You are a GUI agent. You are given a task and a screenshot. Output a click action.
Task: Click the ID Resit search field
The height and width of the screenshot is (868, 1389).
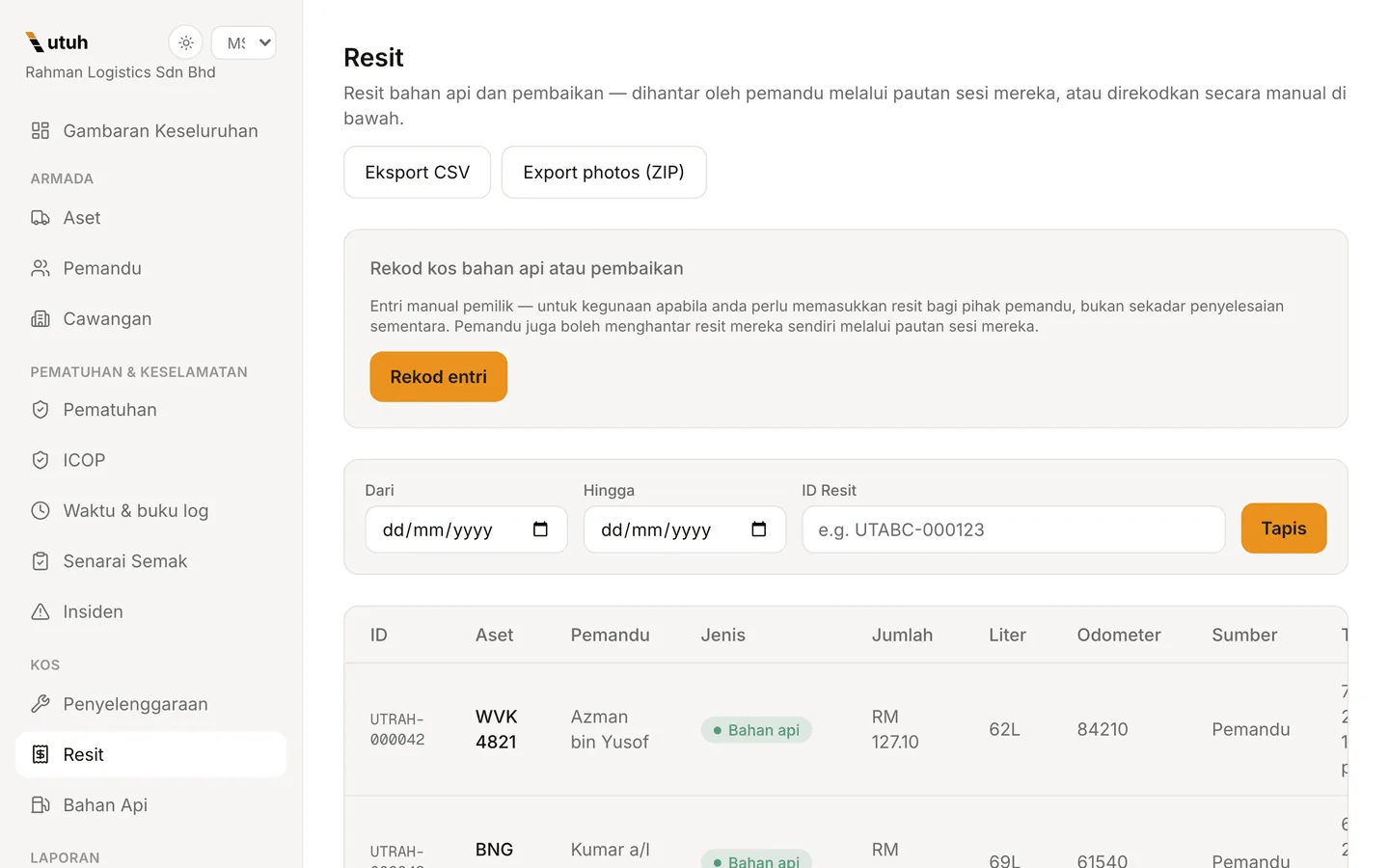click(x=1014, y=529)
